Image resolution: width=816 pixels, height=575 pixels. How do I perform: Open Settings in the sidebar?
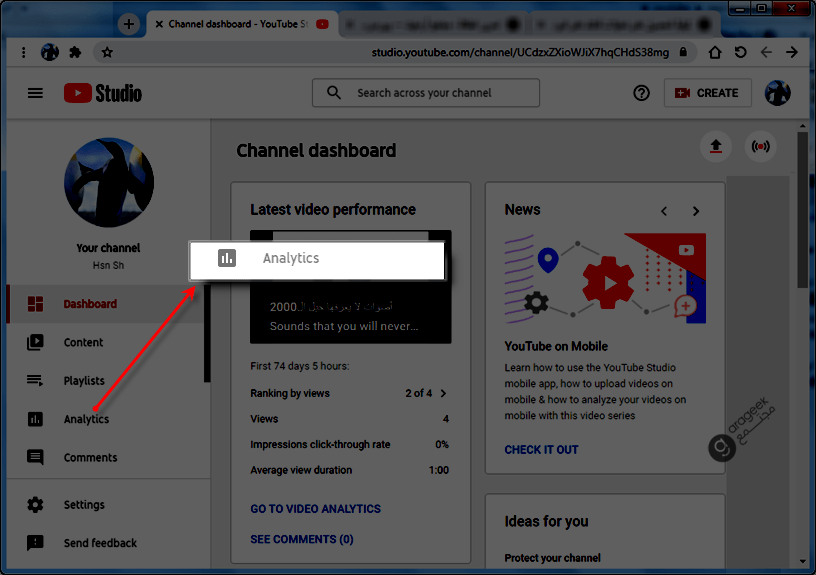(106, 505)
